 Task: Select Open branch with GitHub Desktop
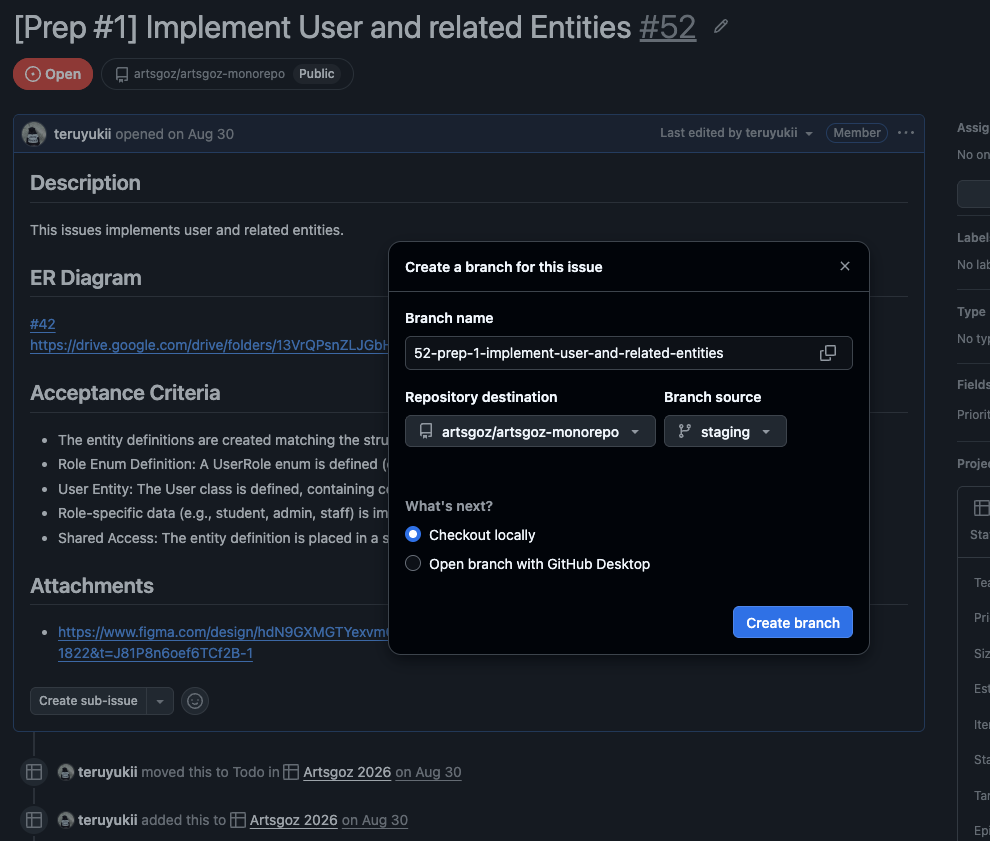coord(413,563)
